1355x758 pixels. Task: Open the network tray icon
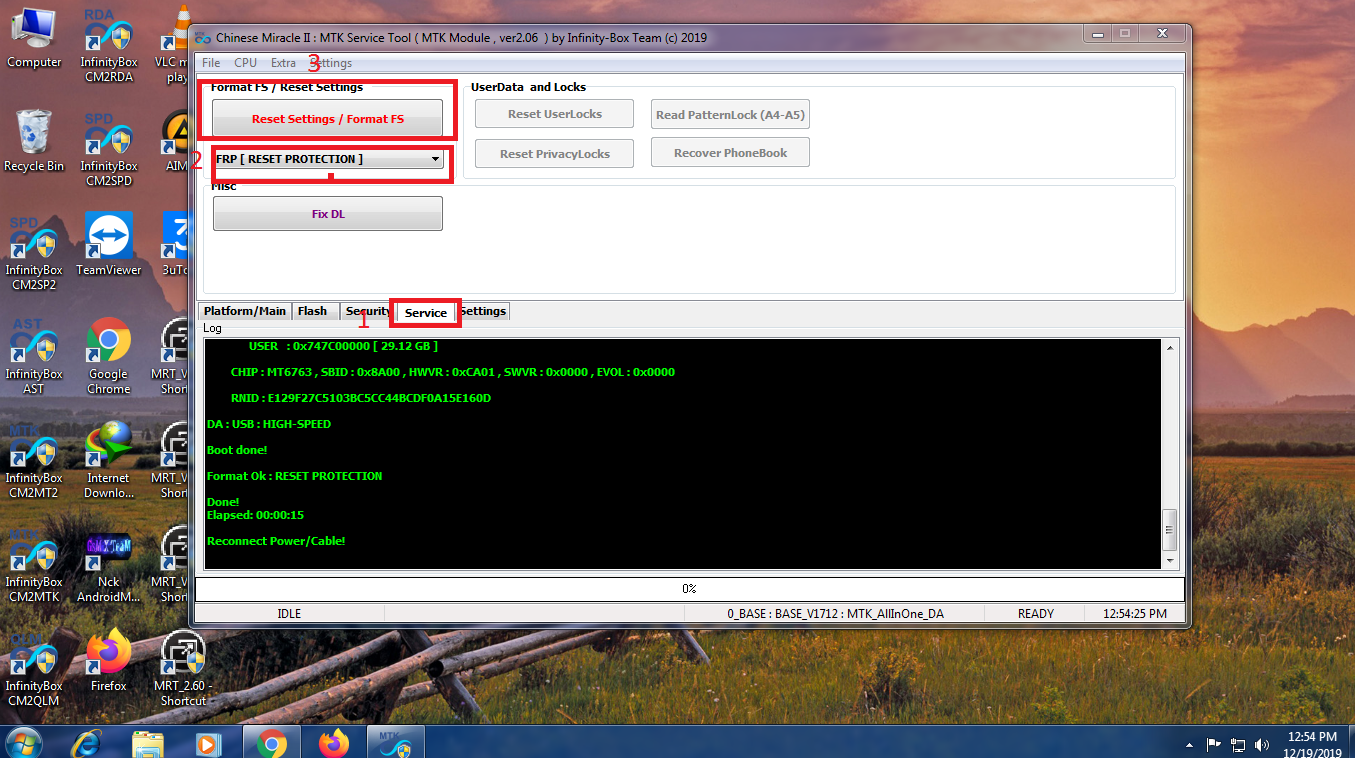pos(1238,744)
